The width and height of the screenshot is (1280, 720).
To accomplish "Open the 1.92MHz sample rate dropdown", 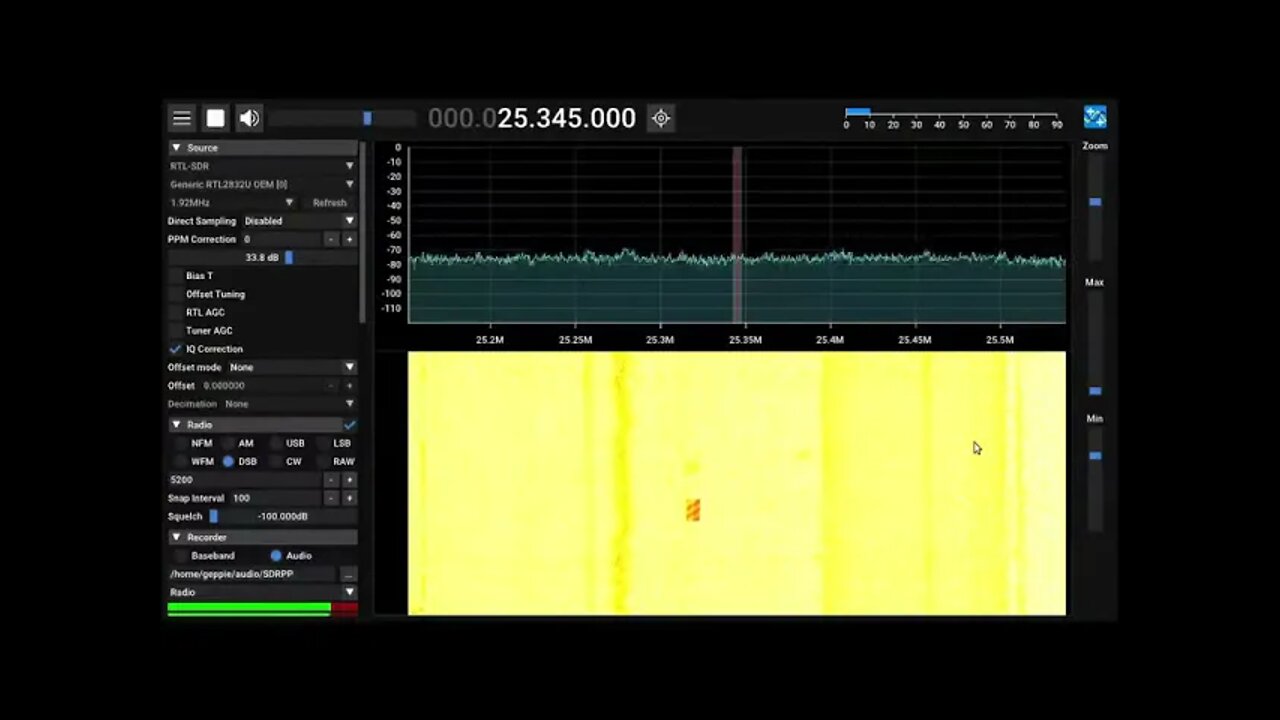I will tap(232, 203).
